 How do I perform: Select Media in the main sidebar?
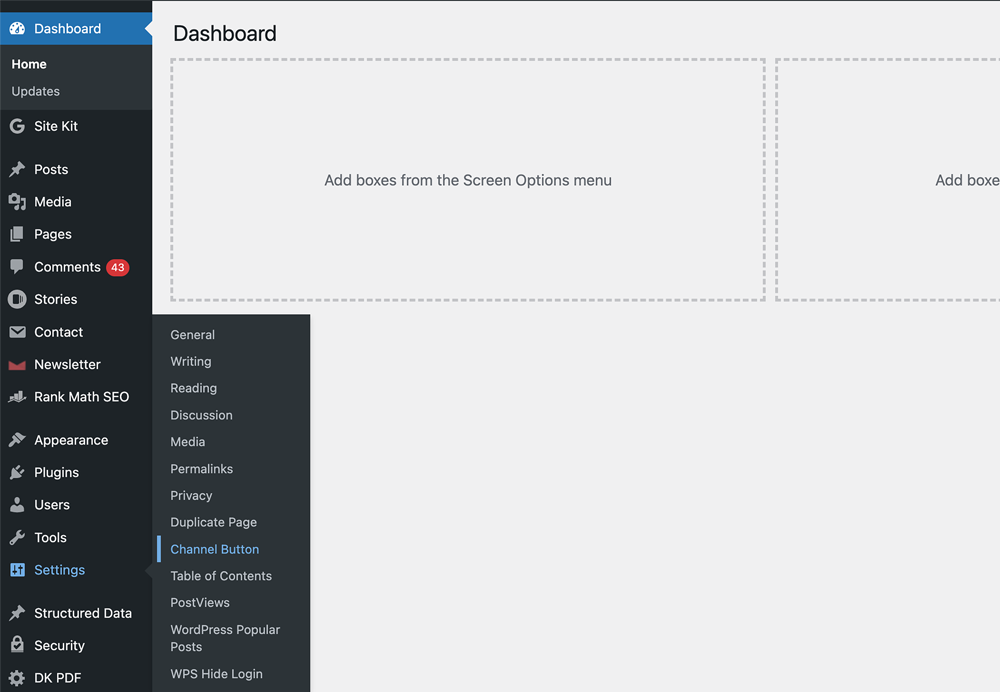53,202
